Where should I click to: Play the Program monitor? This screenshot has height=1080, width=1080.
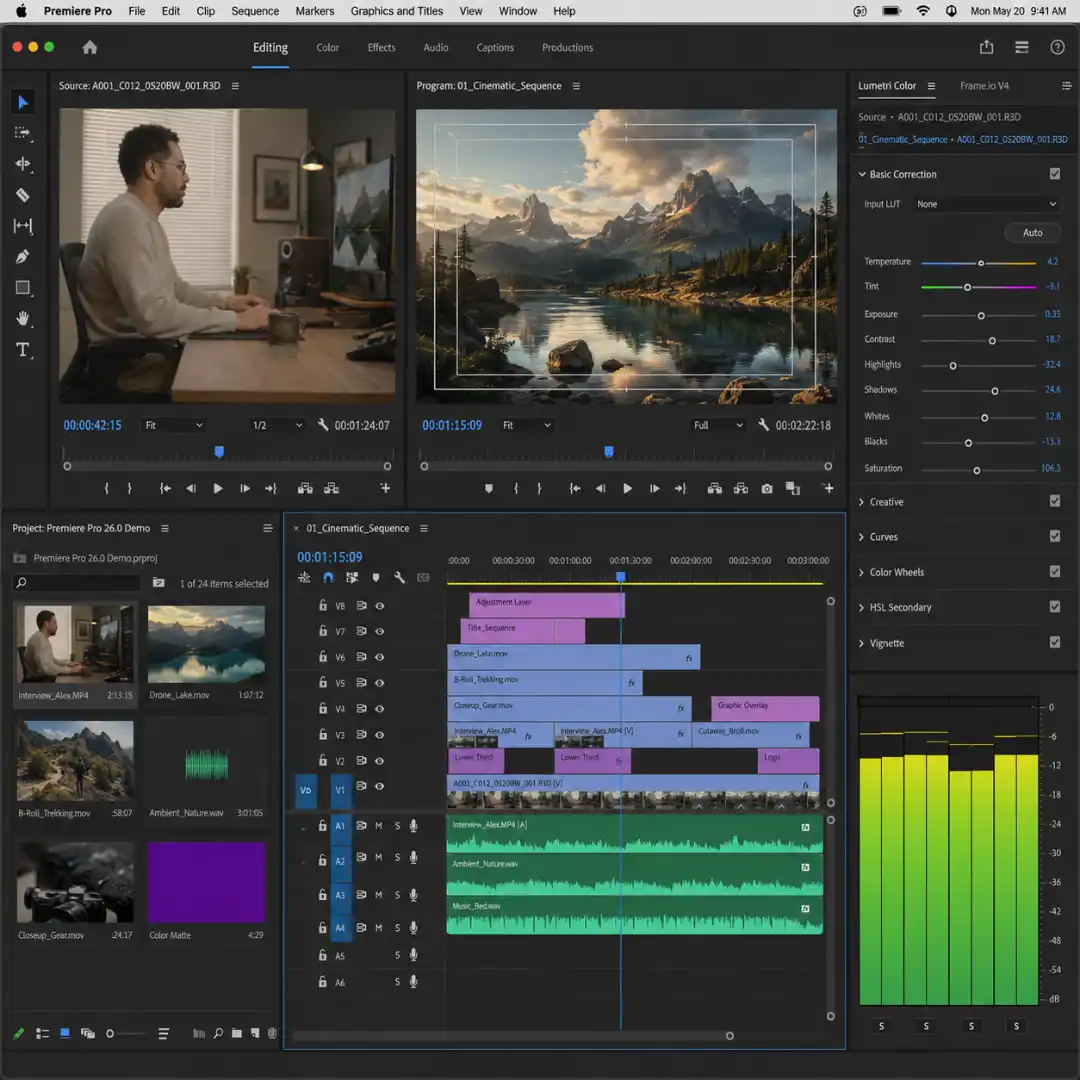(x=627, y=488)
